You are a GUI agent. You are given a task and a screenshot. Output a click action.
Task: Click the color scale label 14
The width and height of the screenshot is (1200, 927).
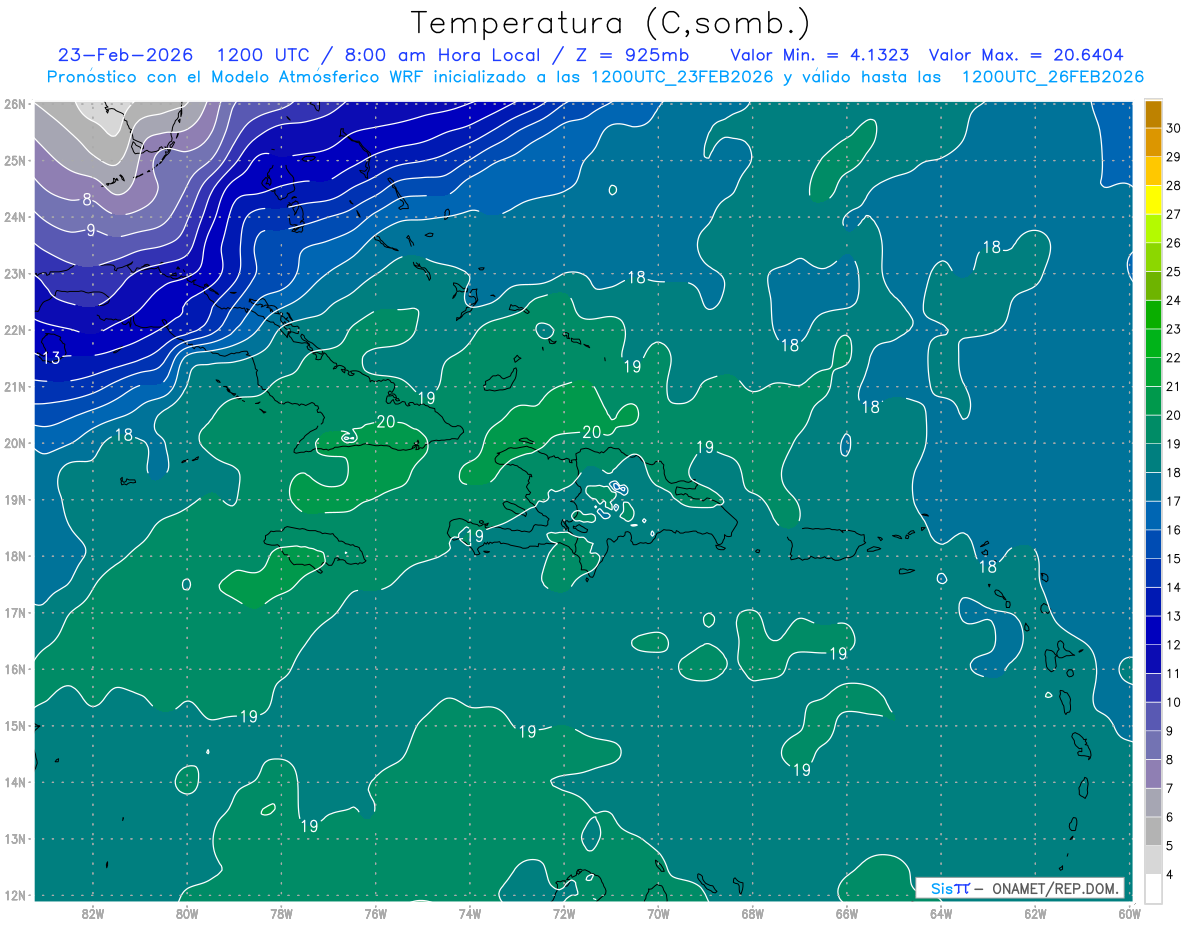tap(1174, 587)
